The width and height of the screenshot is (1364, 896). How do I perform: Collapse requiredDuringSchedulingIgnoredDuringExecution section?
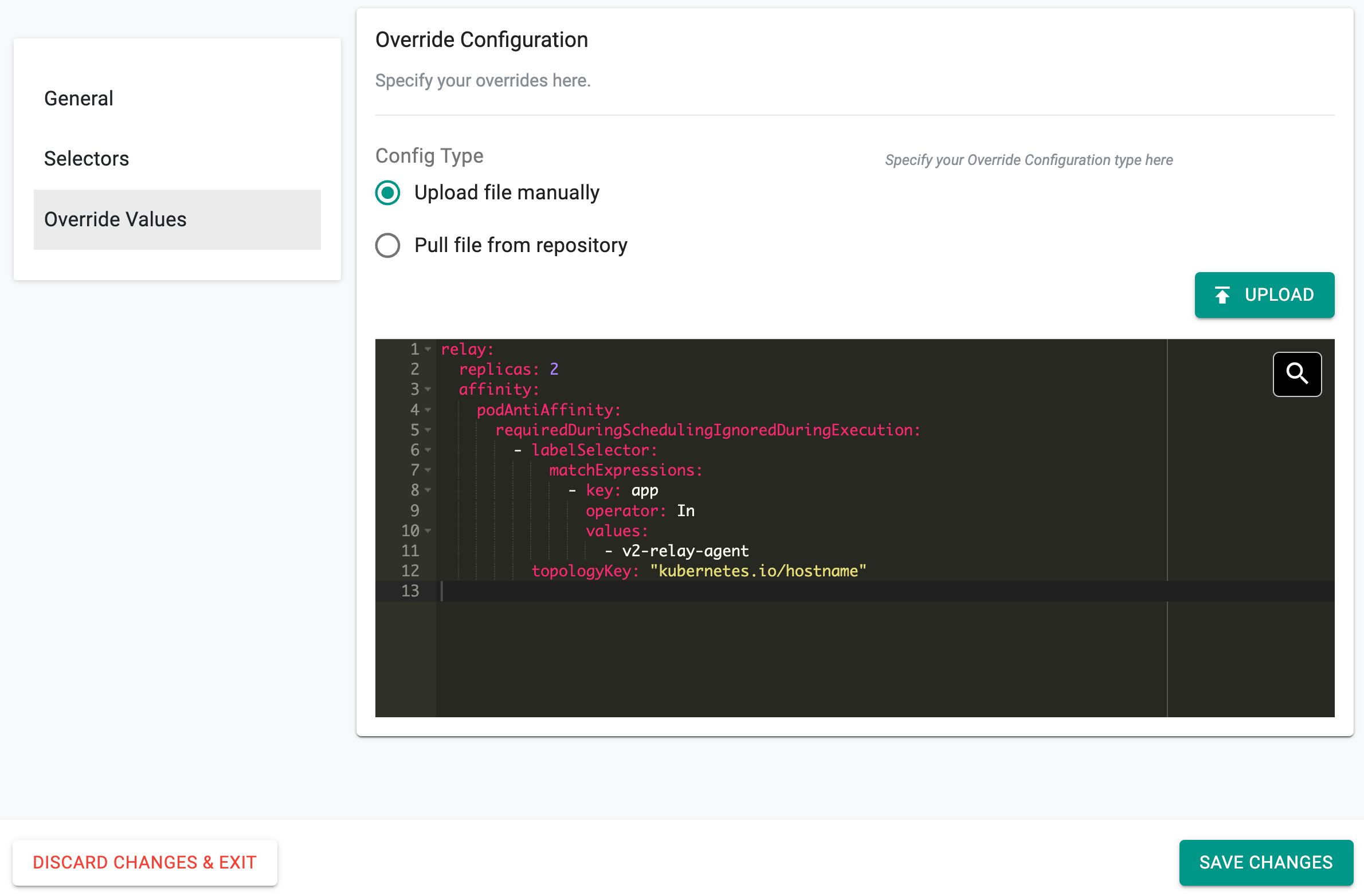[428, 430]
